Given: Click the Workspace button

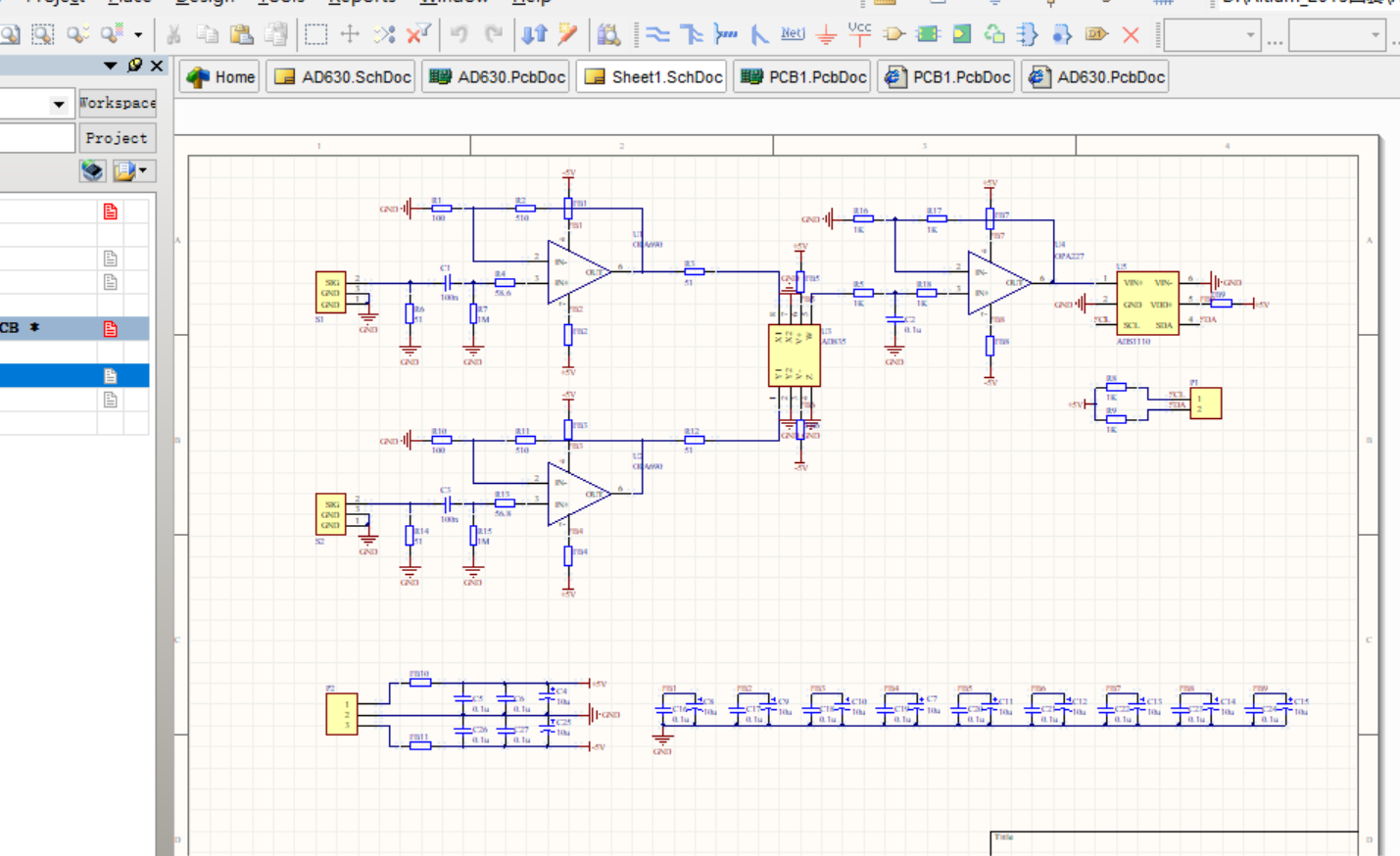Looking at the screenshot, I should (x=118, y=103).
